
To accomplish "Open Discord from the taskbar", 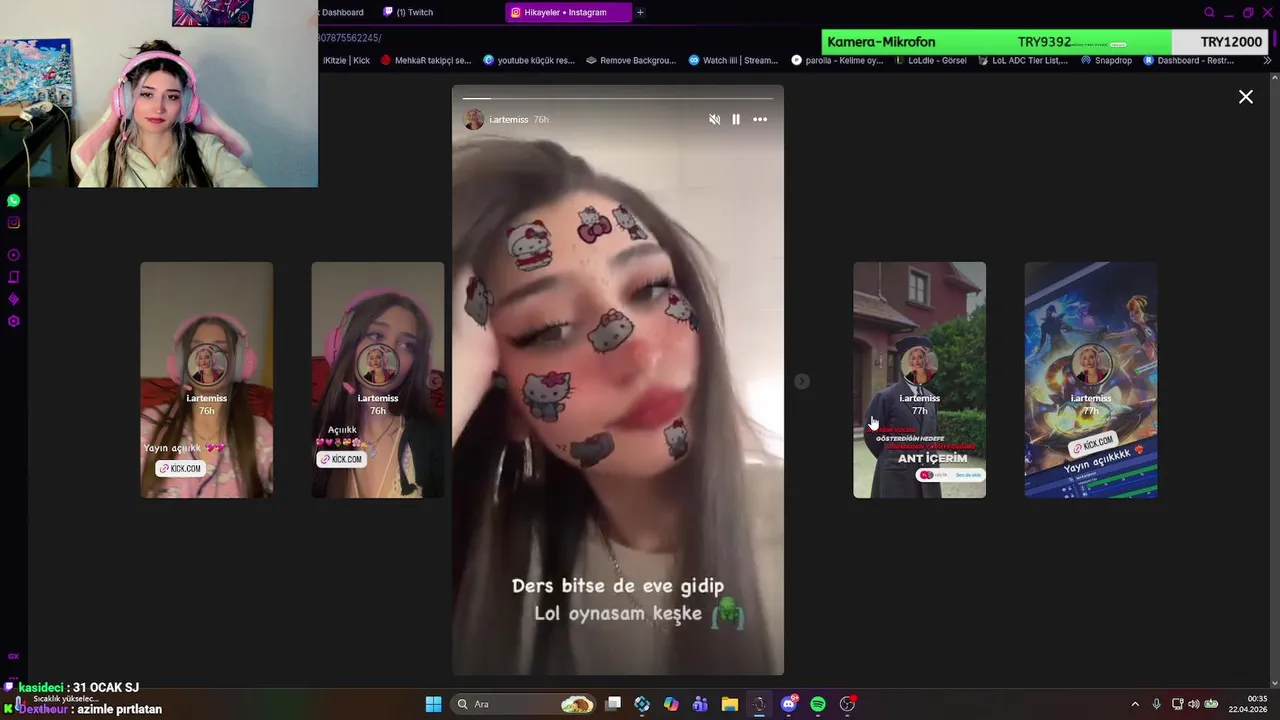I will click(789, 704).
